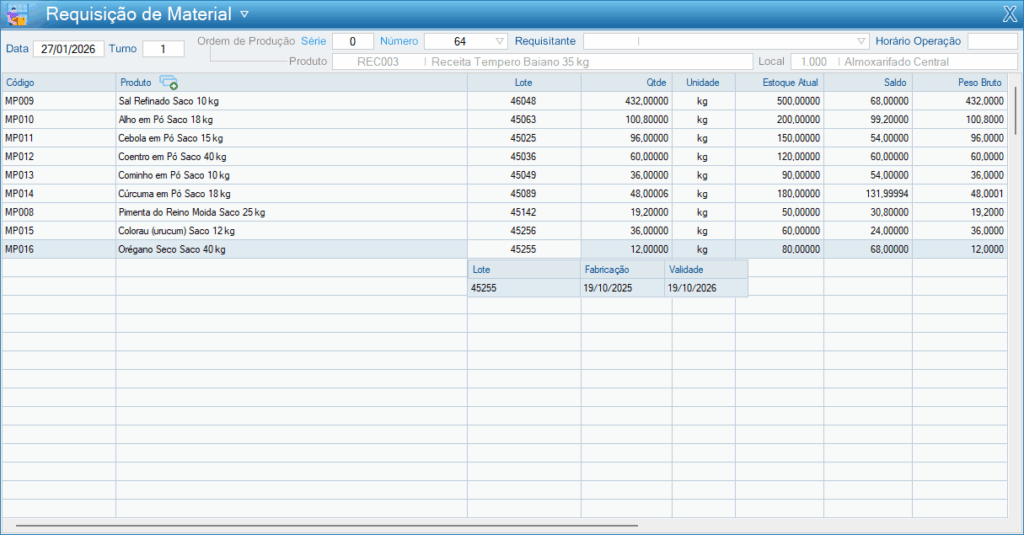Sort by the Código column header

[x=20, y=82]
